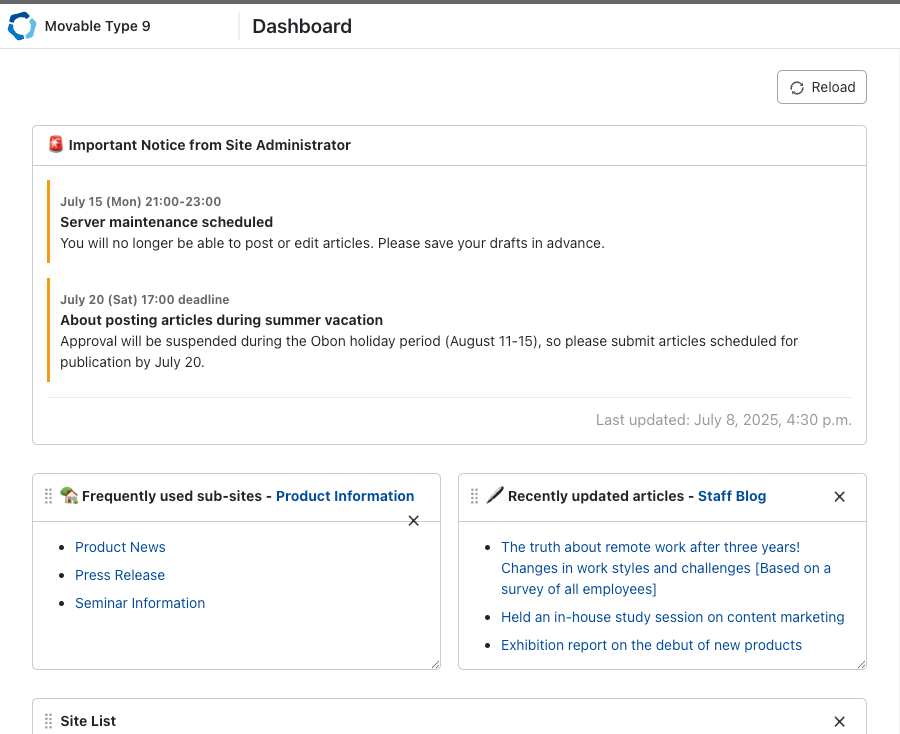Open the Staff Blog link
Image resolution: width=900 pixels, height=734 pixels.
tap(731, 496)
